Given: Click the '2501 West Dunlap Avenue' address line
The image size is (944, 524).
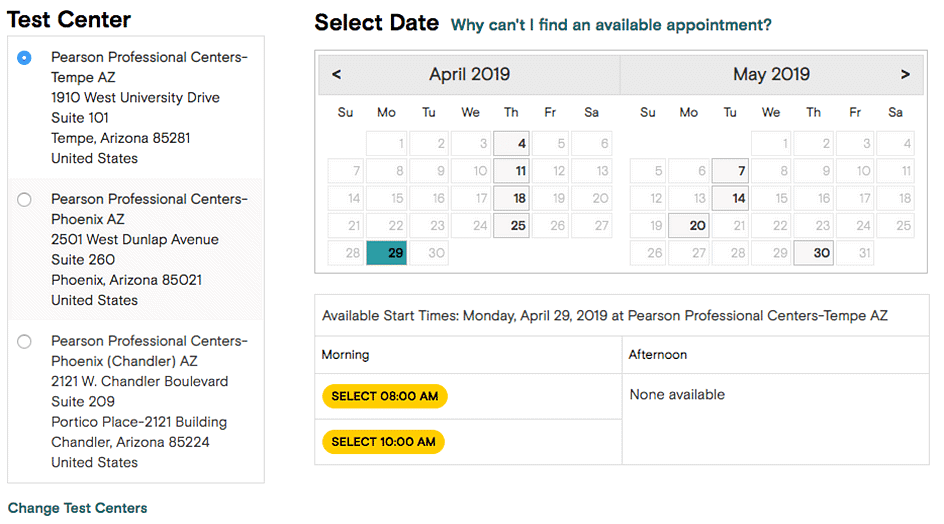Looking at the screenshot, I should [135, 239].
